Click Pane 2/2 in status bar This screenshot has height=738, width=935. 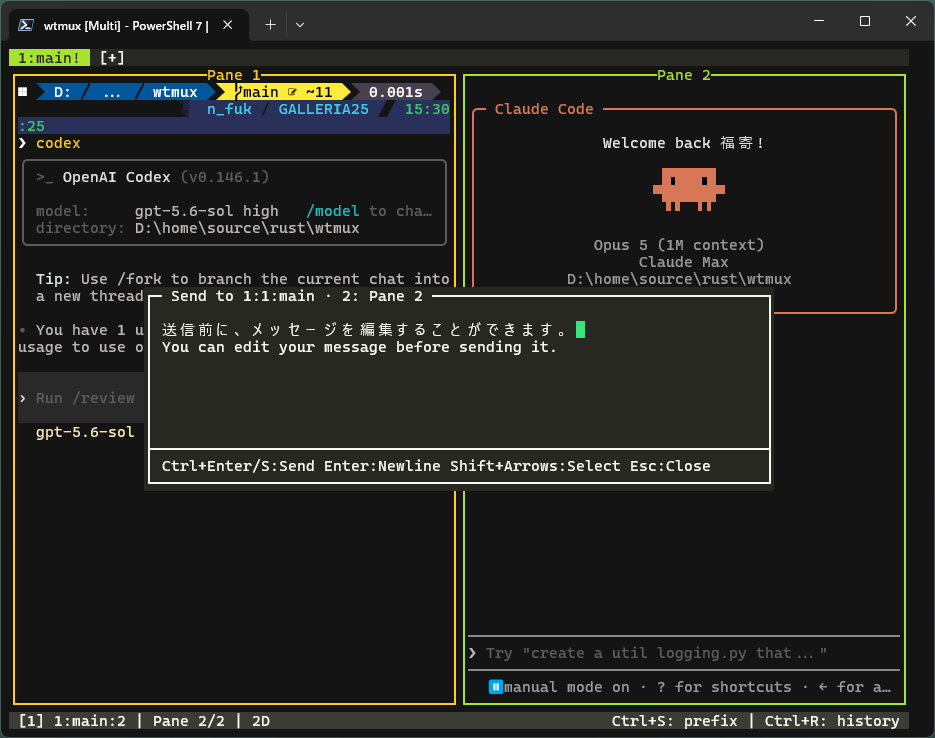coord(188,721)
